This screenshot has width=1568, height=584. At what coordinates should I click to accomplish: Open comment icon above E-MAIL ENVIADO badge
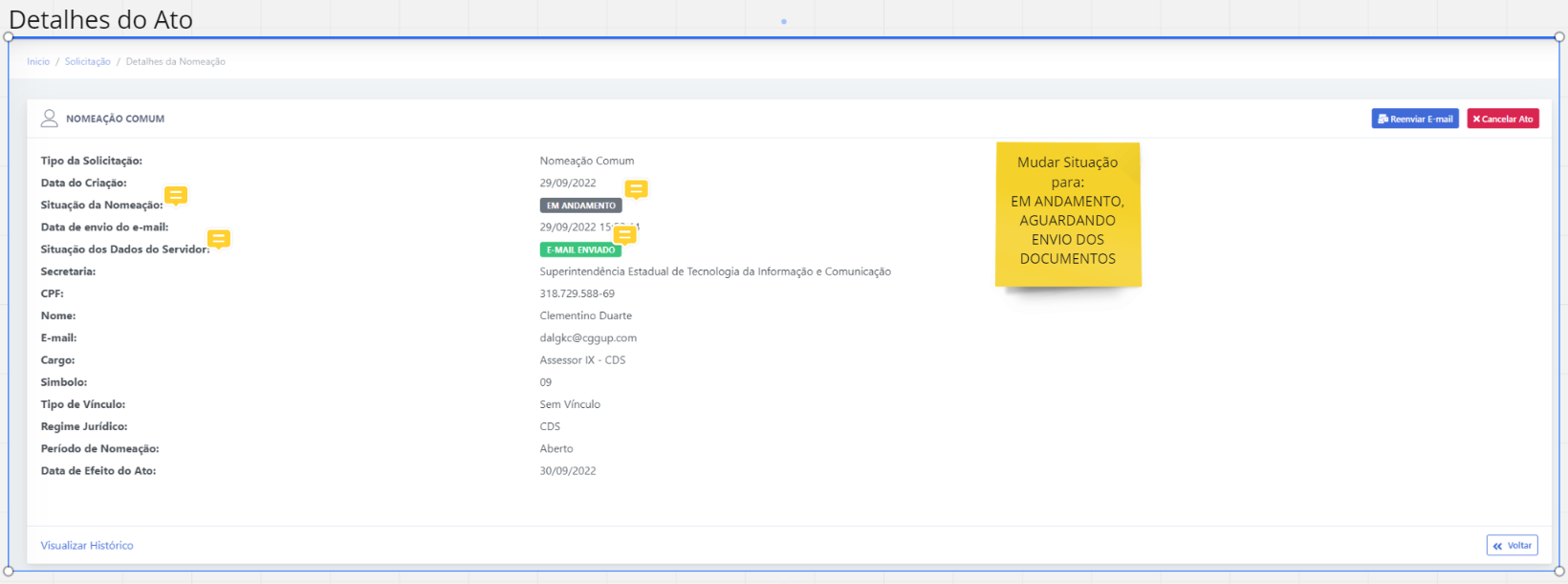(x=625, y=234)
